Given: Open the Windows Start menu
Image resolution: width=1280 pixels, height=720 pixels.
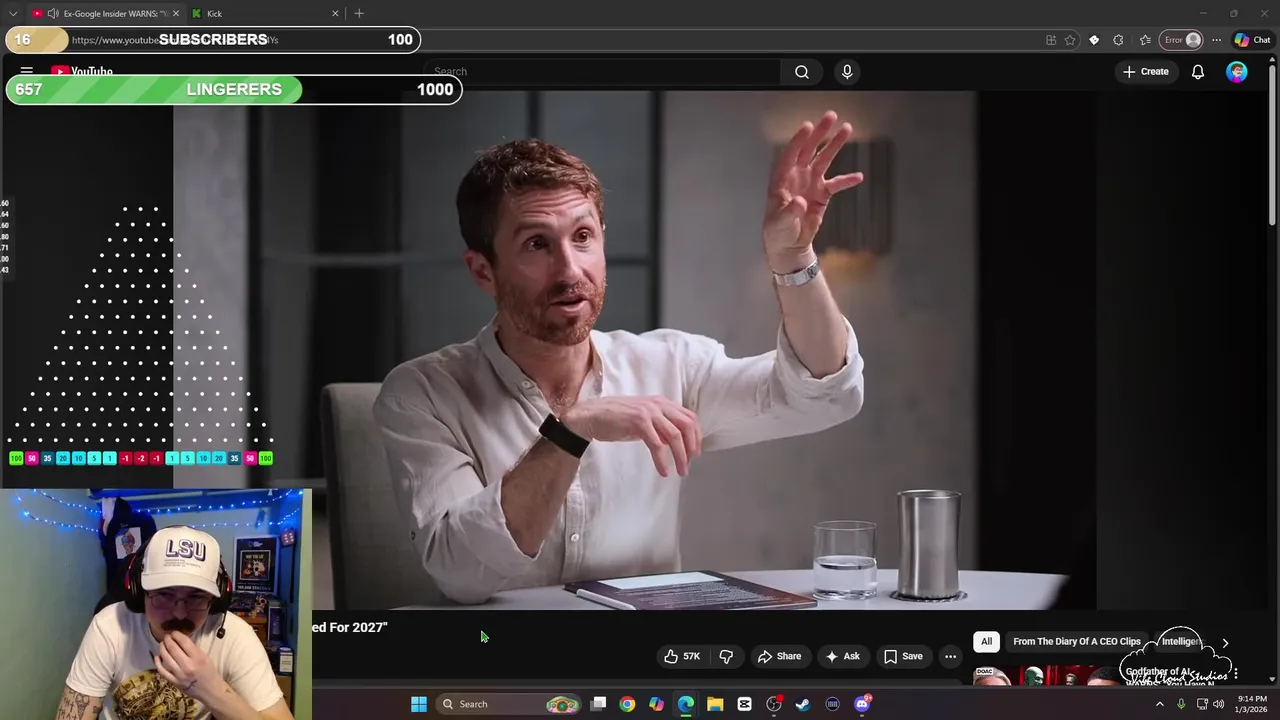Looking at the screenshot, I should [419, 704].
